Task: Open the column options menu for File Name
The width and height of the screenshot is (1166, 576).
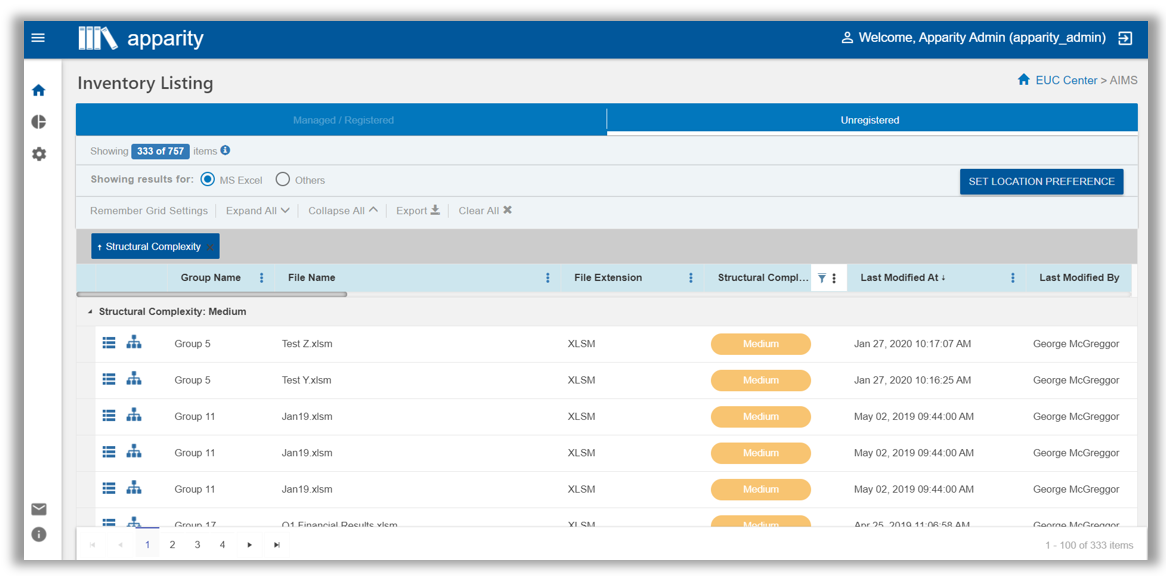Action: pyautogui.click(x=547, y=277)
